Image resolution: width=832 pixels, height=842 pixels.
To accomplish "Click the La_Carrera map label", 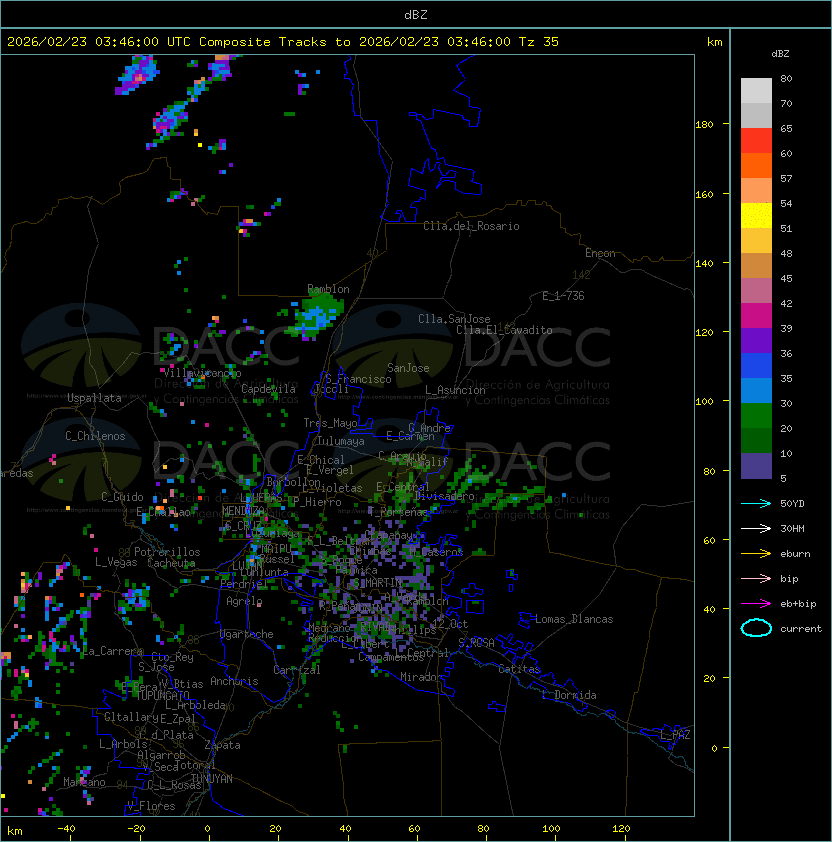I will coord(113,651).
